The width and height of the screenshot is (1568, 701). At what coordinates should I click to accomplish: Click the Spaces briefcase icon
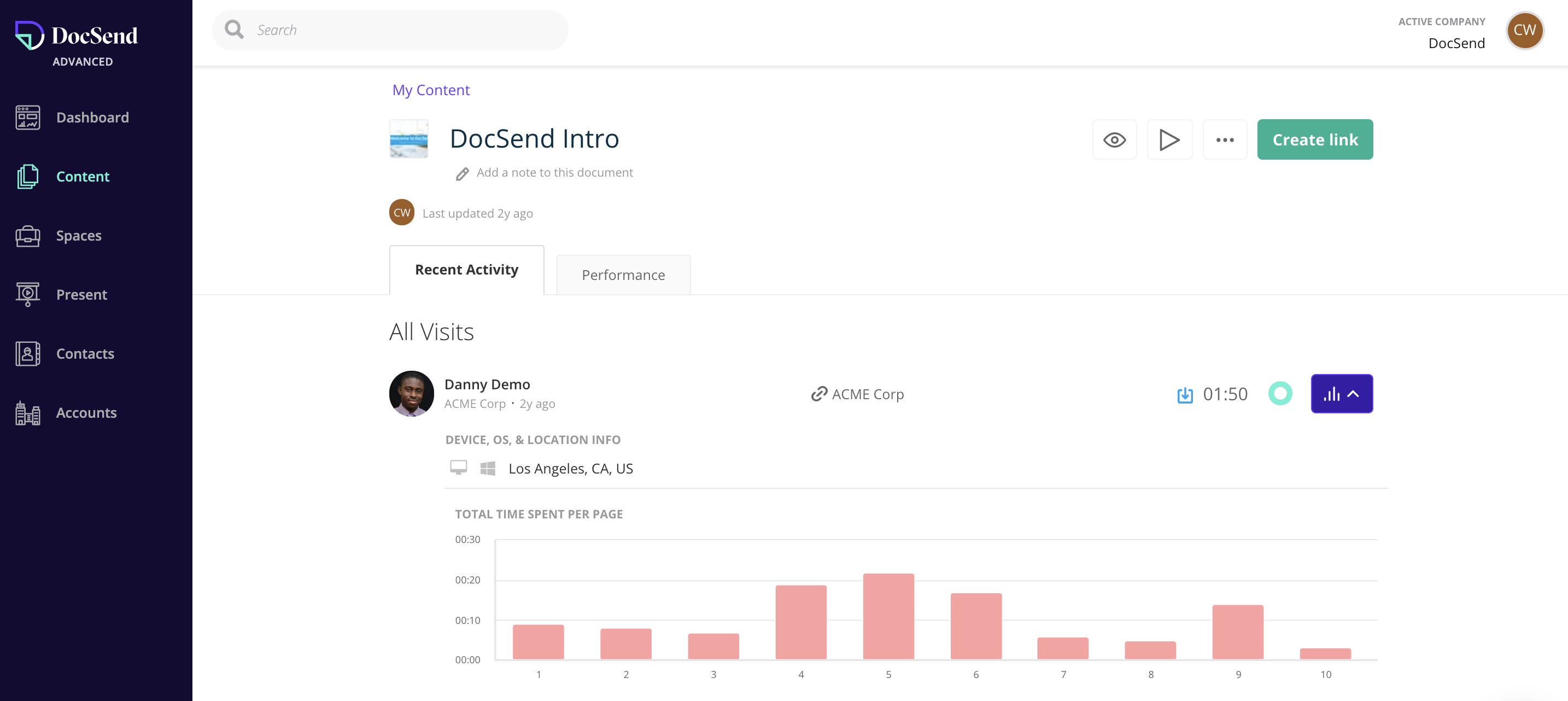coord(28,236)
